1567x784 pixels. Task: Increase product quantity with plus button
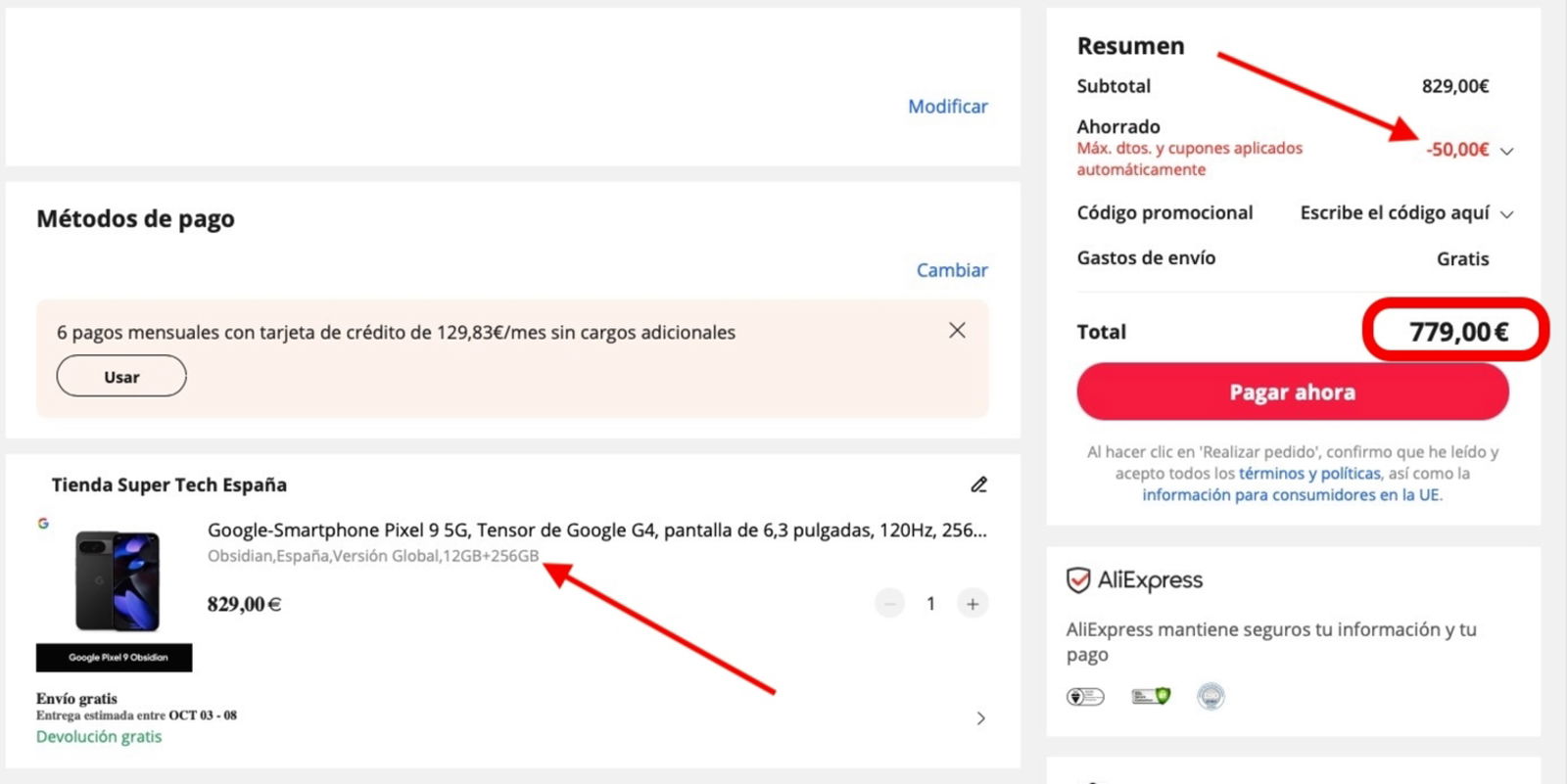pos(973,604)
